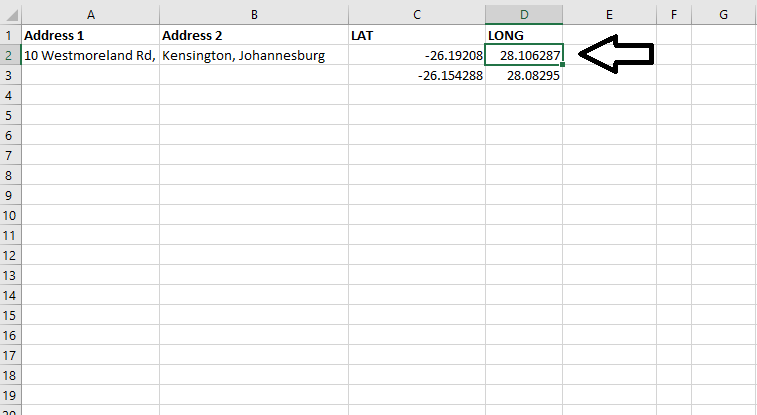This screenshot has width=757, height=415.
Task: Click the "Kensington, Johannesburg" cell
Action: [254, 56]
